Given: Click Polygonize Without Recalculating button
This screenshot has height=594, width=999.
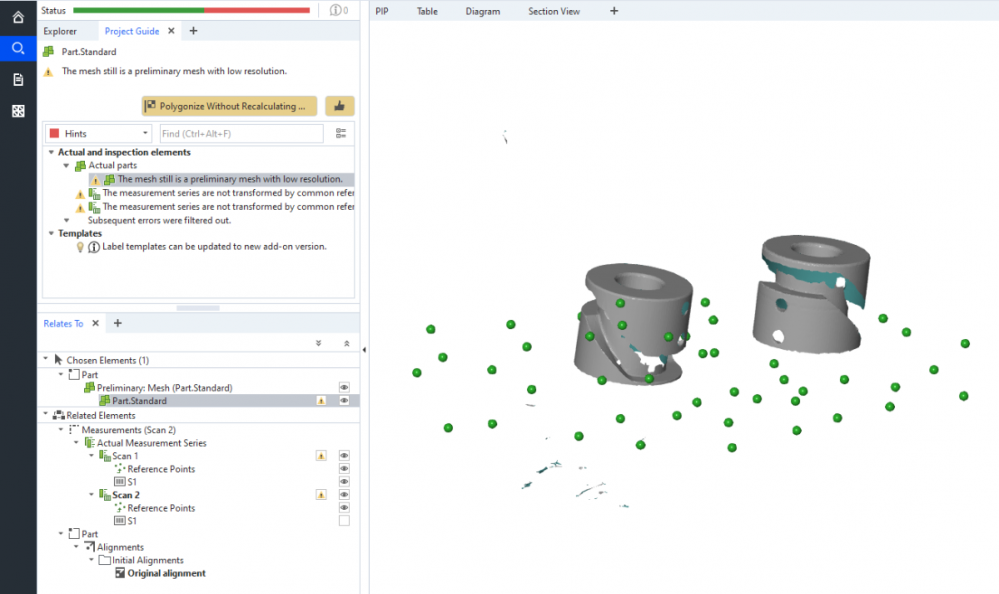Looking at the screenshot, I should point(229,106).
